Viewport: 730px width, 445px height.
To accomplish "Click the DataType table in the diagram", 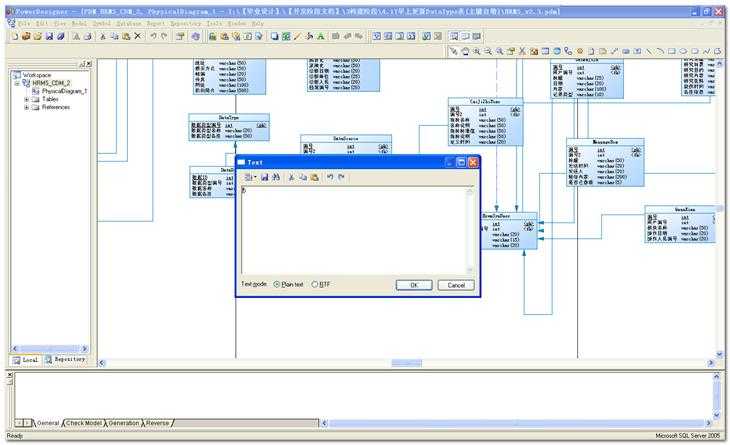I will (x=229, y=127).
